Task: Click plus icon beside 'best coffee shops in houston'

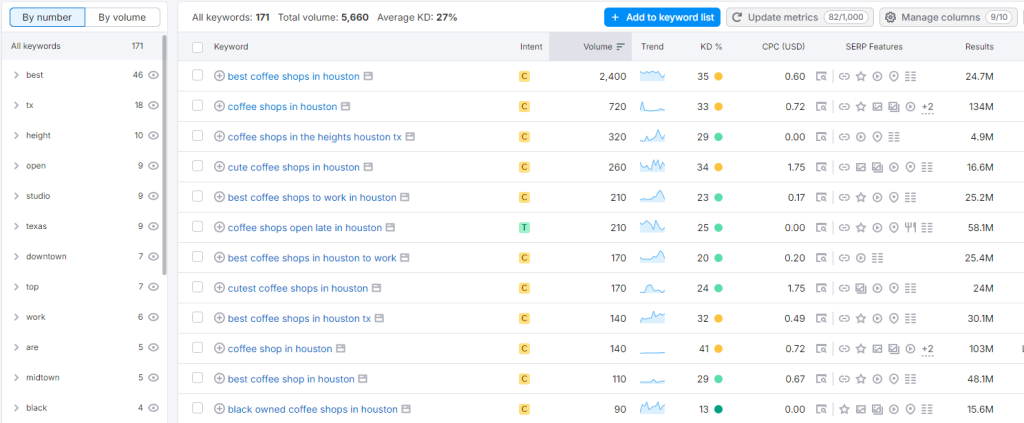Action: [219, 76]
